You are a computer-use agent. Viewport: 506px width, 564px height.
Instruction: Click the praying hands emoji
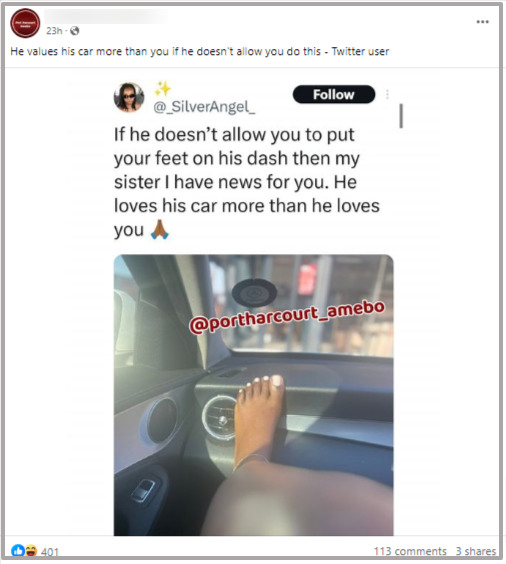pyautogui.click(x=160, y=230)
